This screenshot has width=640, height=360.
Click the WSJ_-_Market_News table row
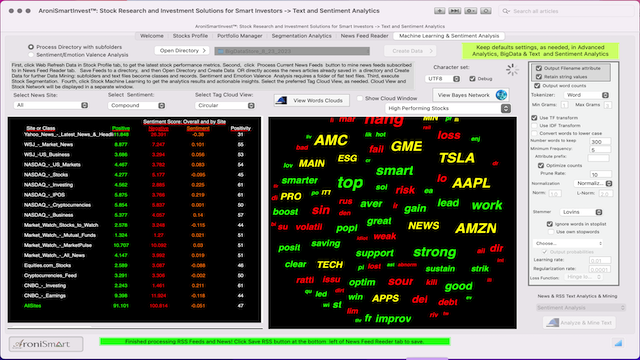[134, 144]
